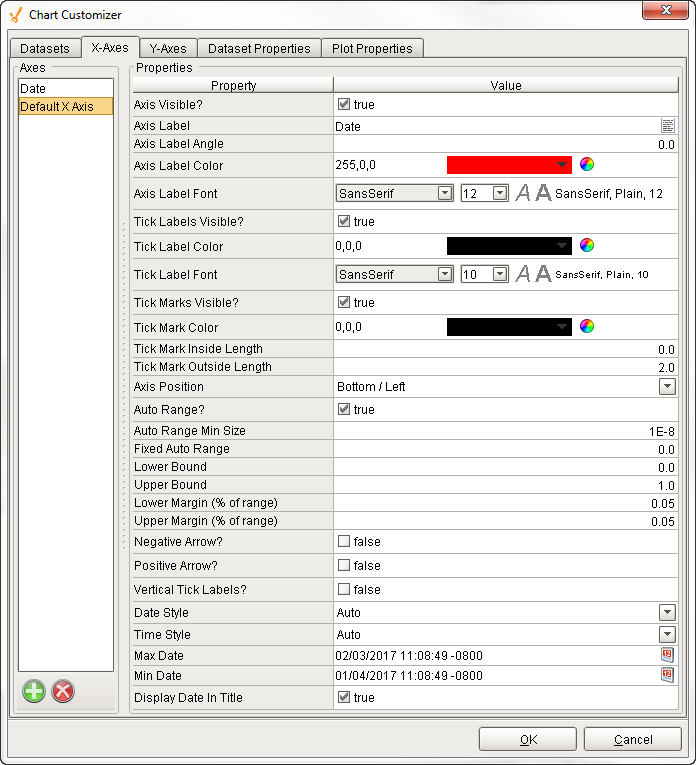Open the Min Date calendar picker
Image resolution: width=696 pixels, height=765 pixels.
coord(667,675)
